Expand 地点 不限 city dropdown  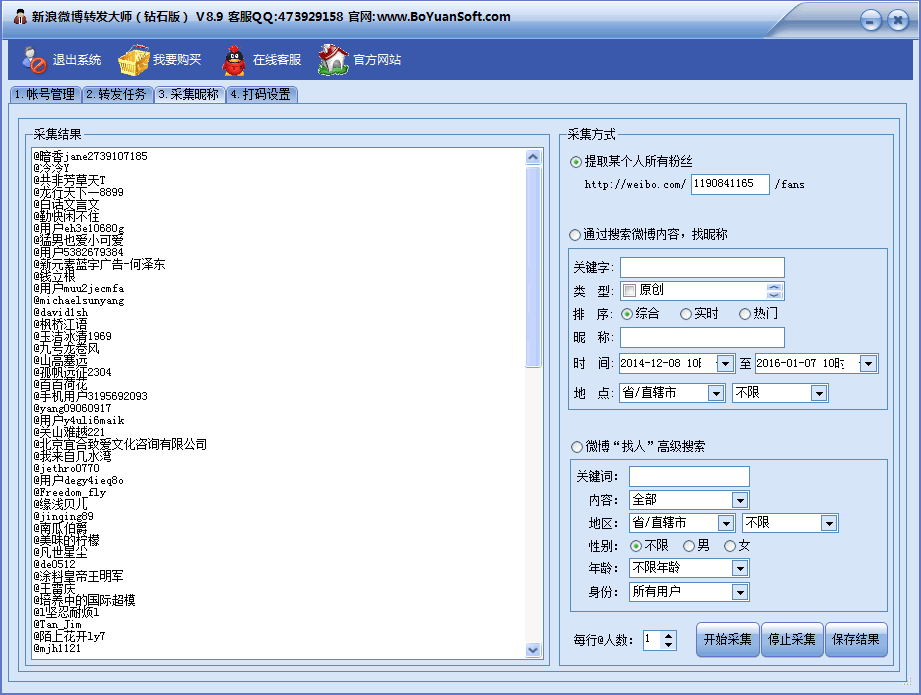819,393
